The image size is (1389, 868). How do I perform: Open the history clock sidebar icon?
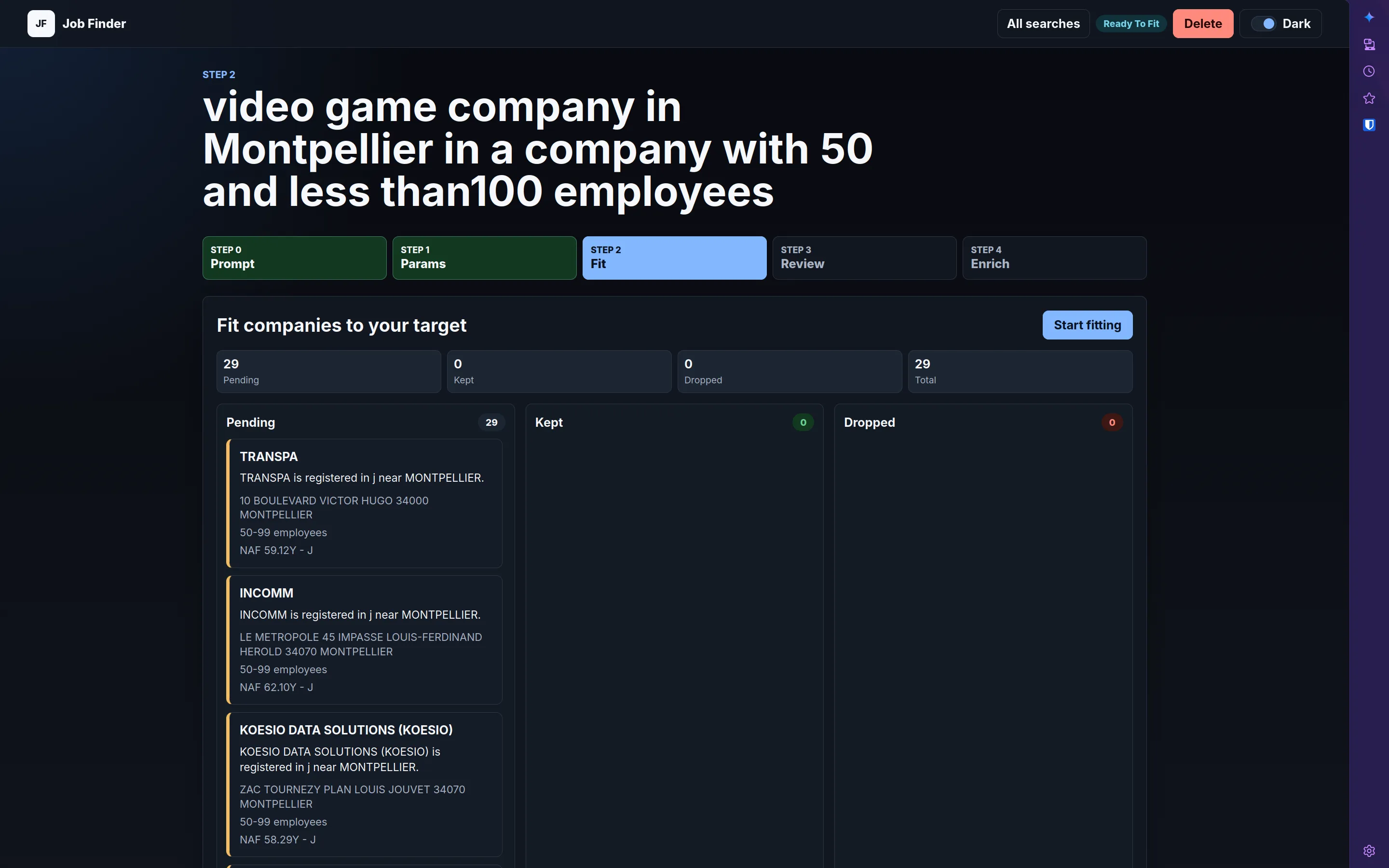1369,71
